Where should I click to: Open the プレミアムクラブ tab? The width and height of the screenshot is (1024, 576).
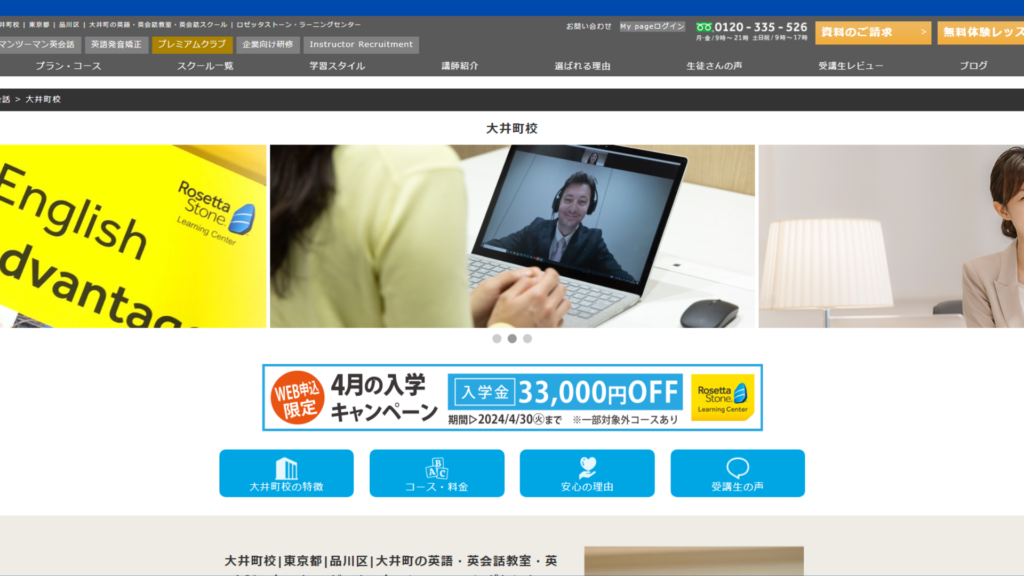(x=192, y=44)
